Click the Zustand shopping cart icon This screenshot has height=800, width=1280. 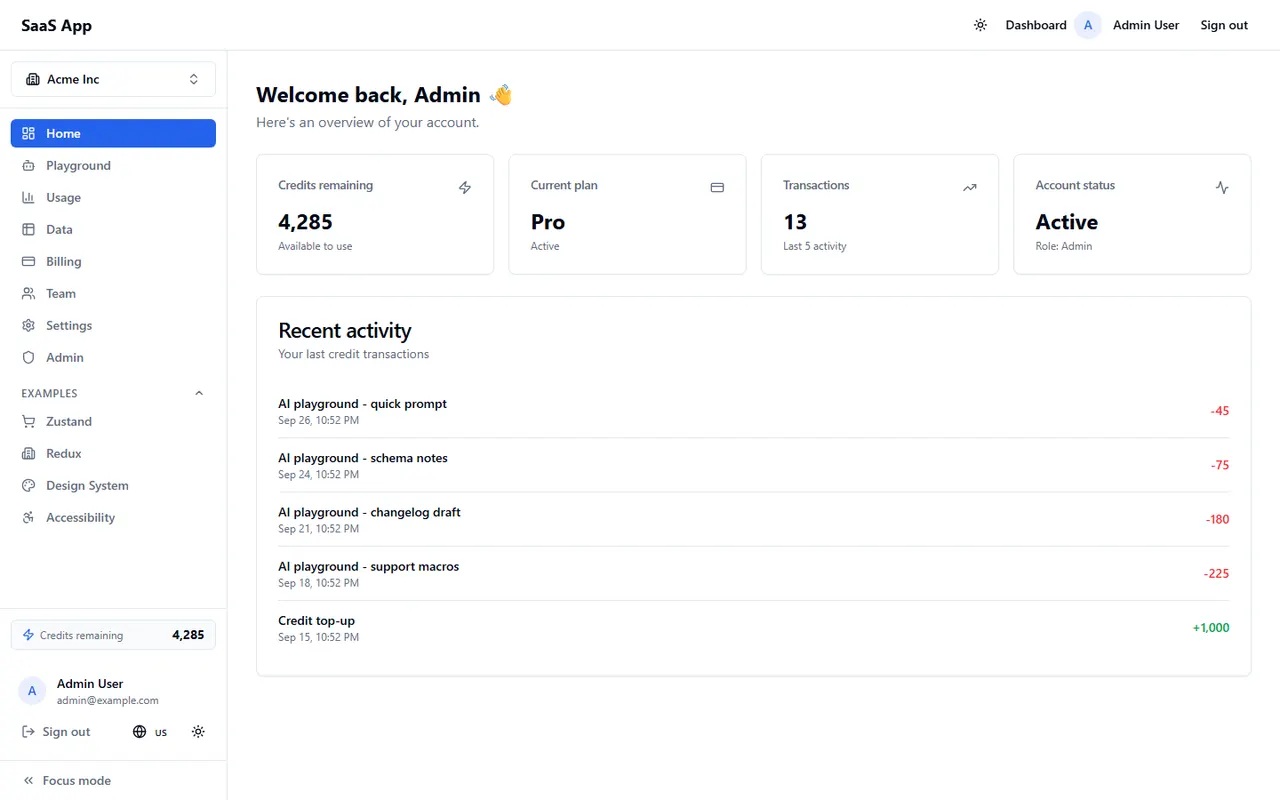click(x=28, y=422)
